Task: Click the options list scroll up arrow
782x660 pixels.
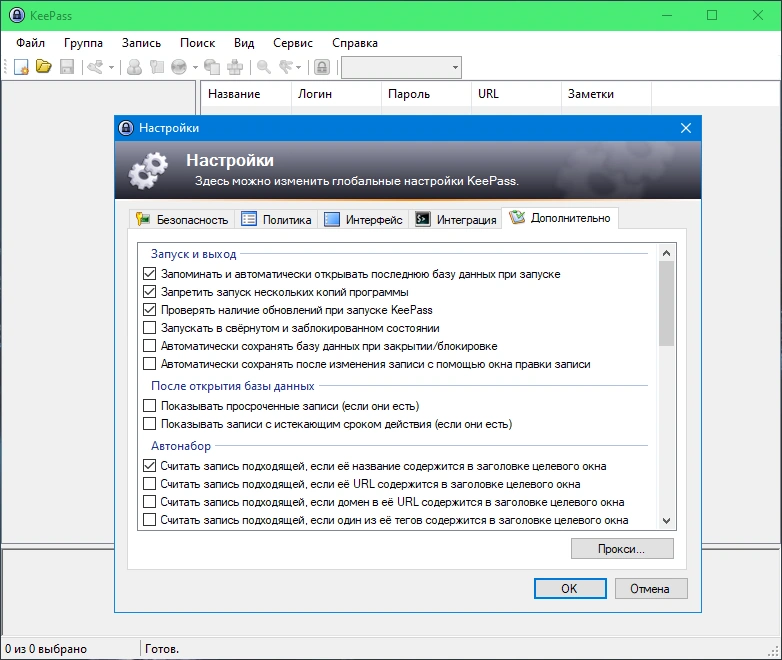Action: (x=666, y=253)
